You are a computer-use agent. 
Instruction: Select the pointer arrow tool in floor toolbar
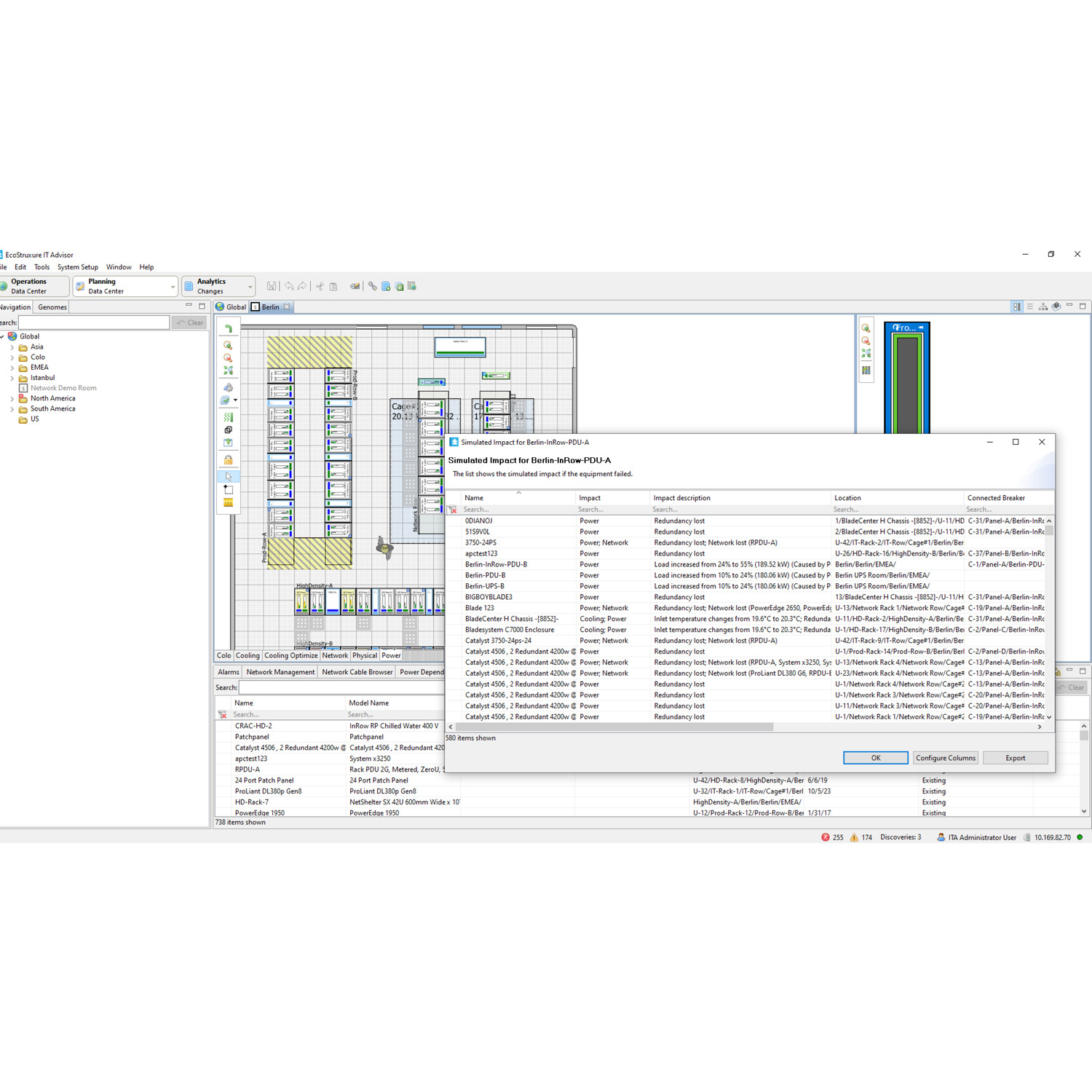point(228,476)
